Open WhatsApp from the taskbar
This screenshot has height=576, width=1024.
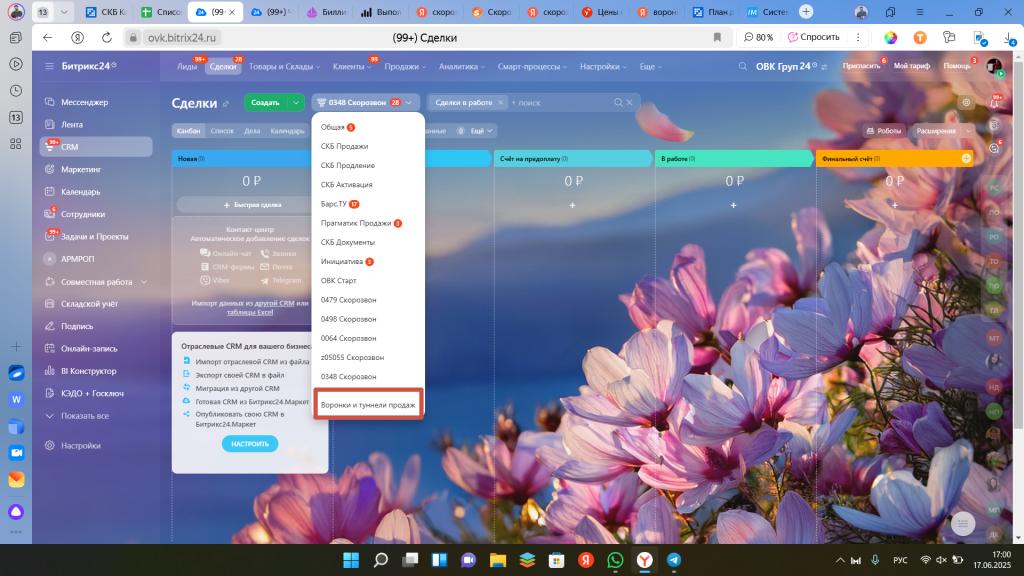coord(615,560)
